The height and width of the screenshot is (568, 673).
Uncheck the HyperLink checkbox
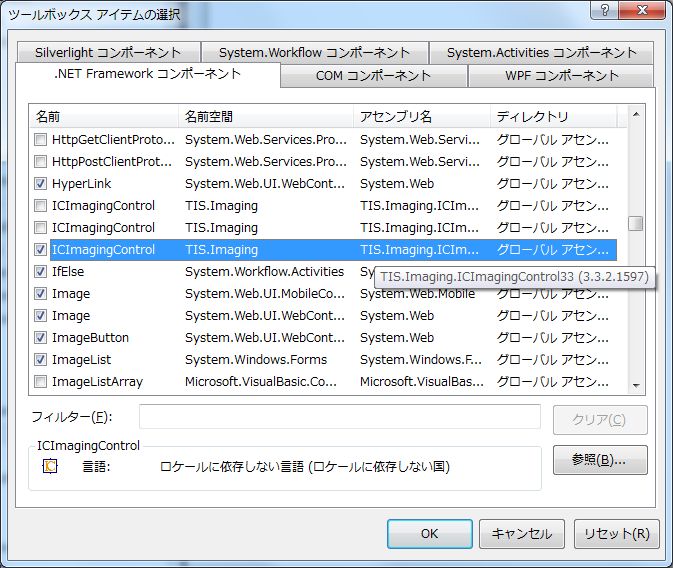(x=40, y=184)
